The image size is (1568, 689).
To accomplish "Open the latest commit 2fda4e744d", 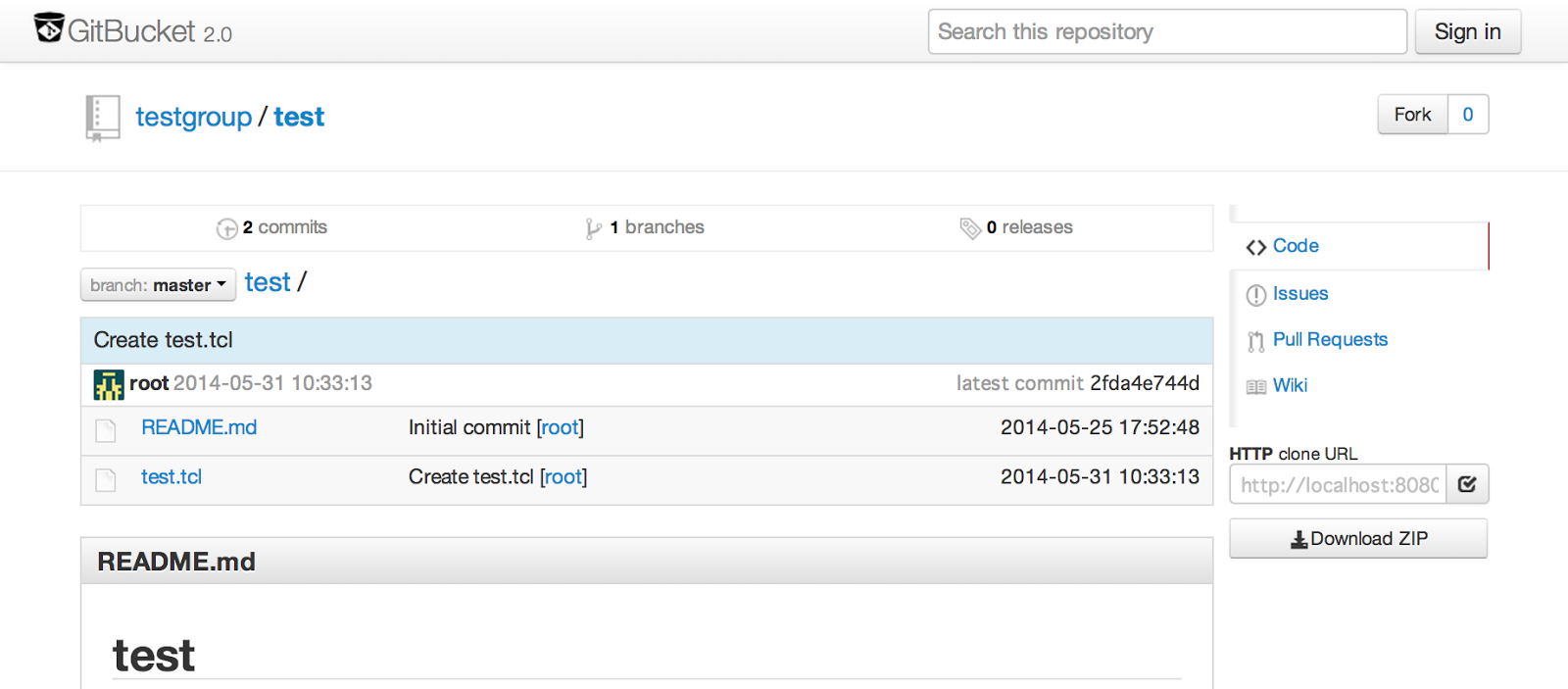I will [1145, 383].
